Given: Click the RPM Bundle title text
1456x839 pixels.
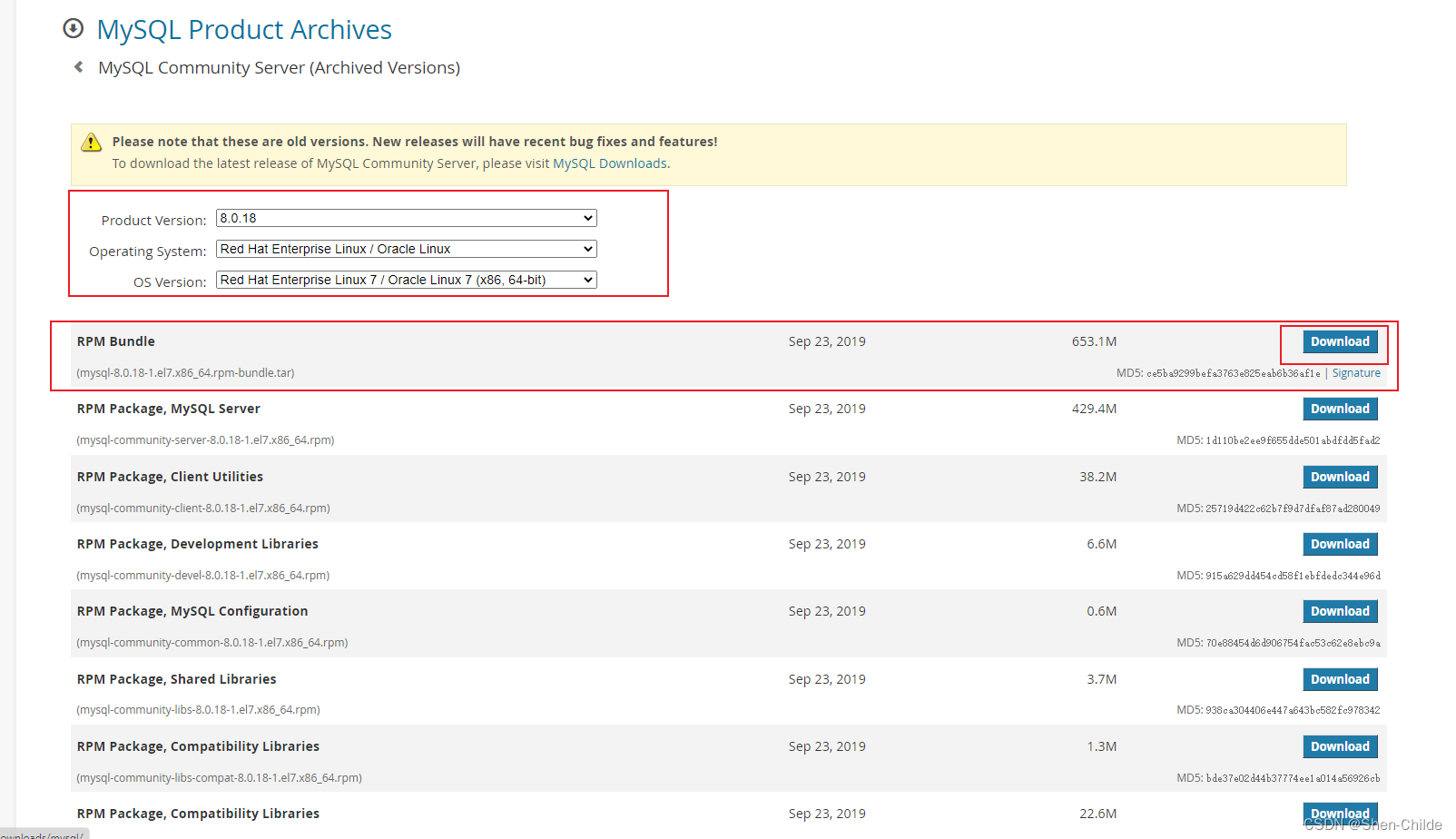Looking at the screenshot, I should (x=116, y=341).
